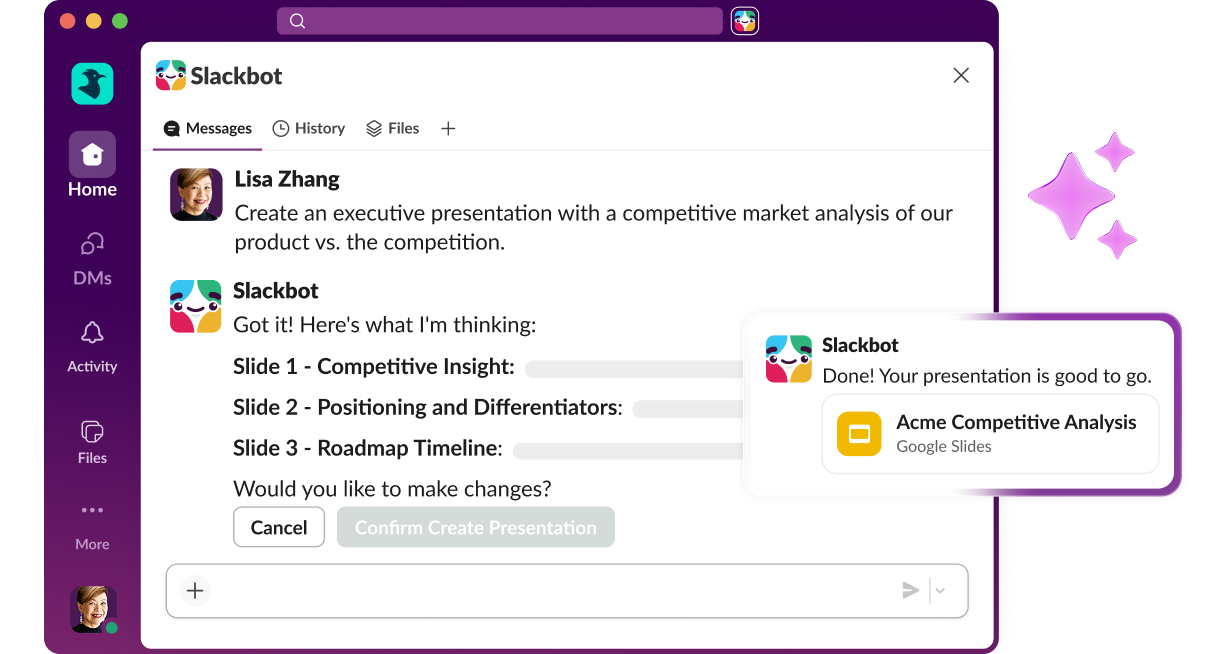Click the Slackbot sender name in conversation
This screenshot has height=654, width=1230.
pyautogui.click(x=276, y=291)
